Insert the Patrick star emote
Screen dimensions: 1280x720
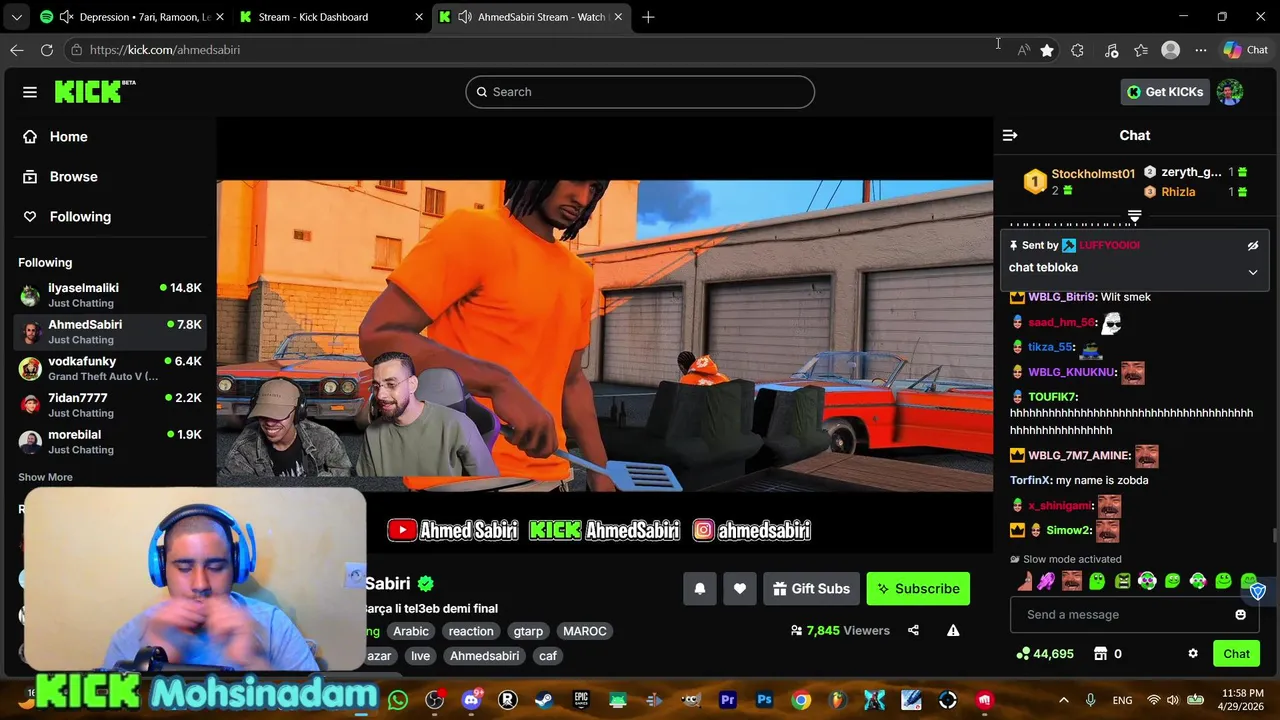pyautogui.click(x=1025, y=581)
